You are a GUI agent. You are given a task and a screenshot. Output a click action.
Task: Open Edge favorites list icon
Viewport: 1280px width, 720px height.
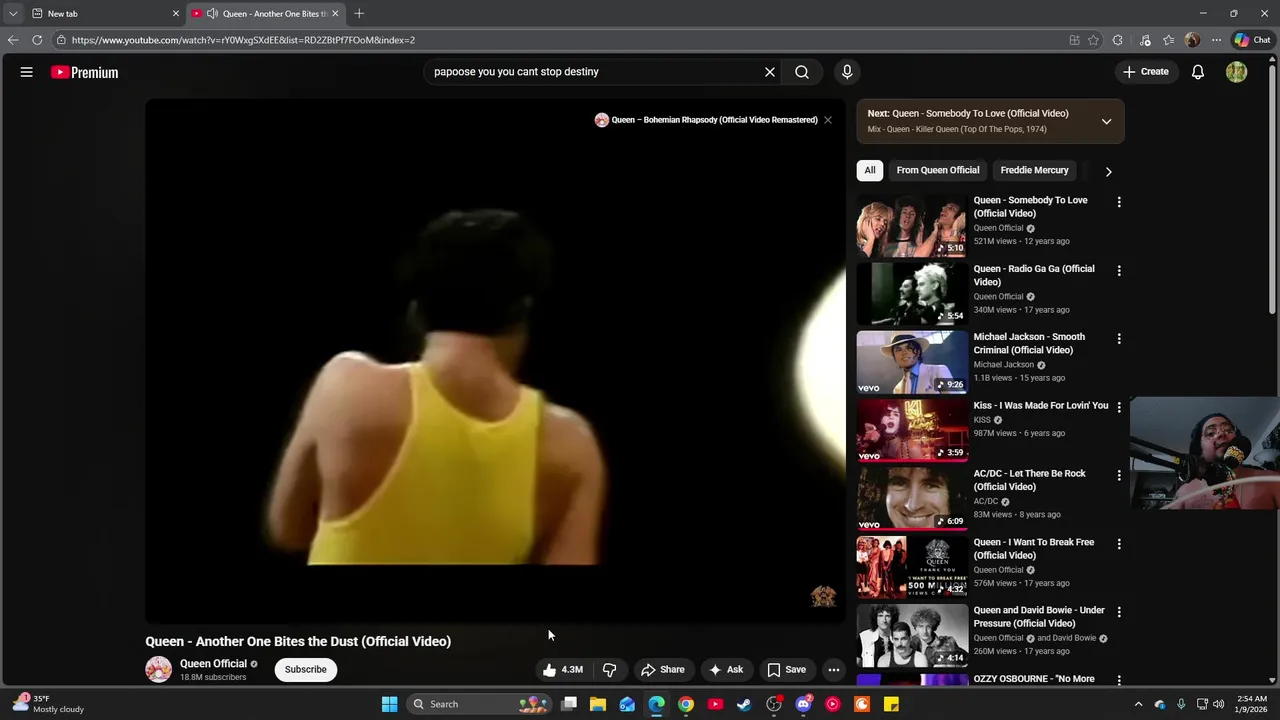1168,40
